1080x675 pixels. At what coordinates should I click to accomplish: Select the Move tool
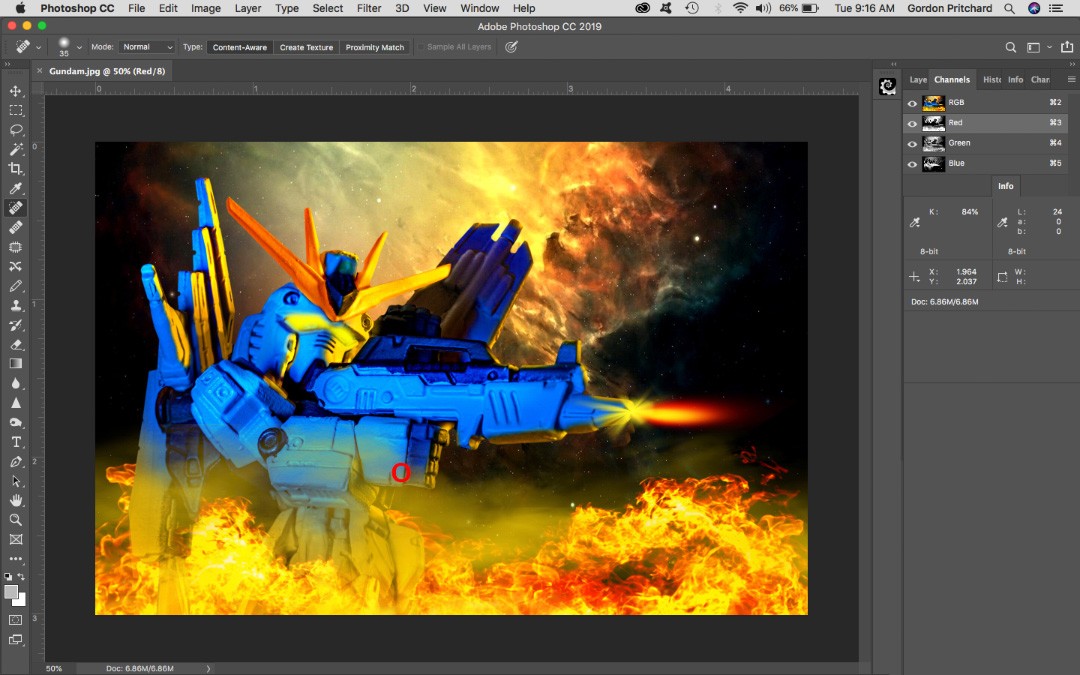(16, 91)
